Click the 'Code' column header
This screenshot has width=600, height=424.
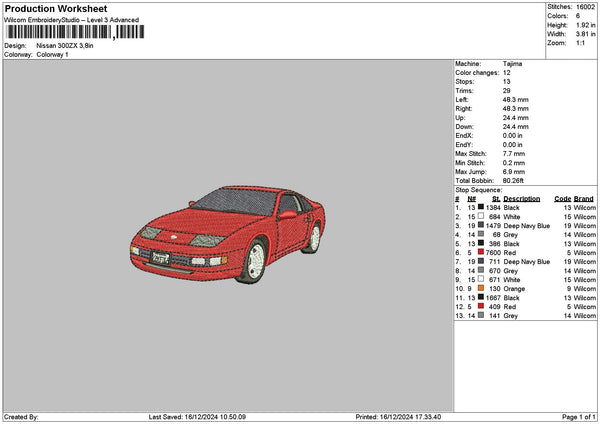[x=562, y=199]
